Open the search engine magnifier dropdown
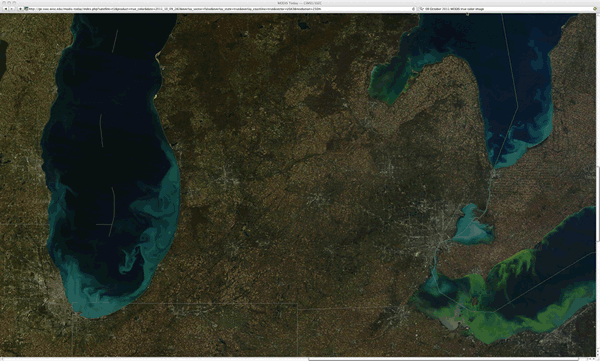The image size is (600, 361). click(422, 9)
